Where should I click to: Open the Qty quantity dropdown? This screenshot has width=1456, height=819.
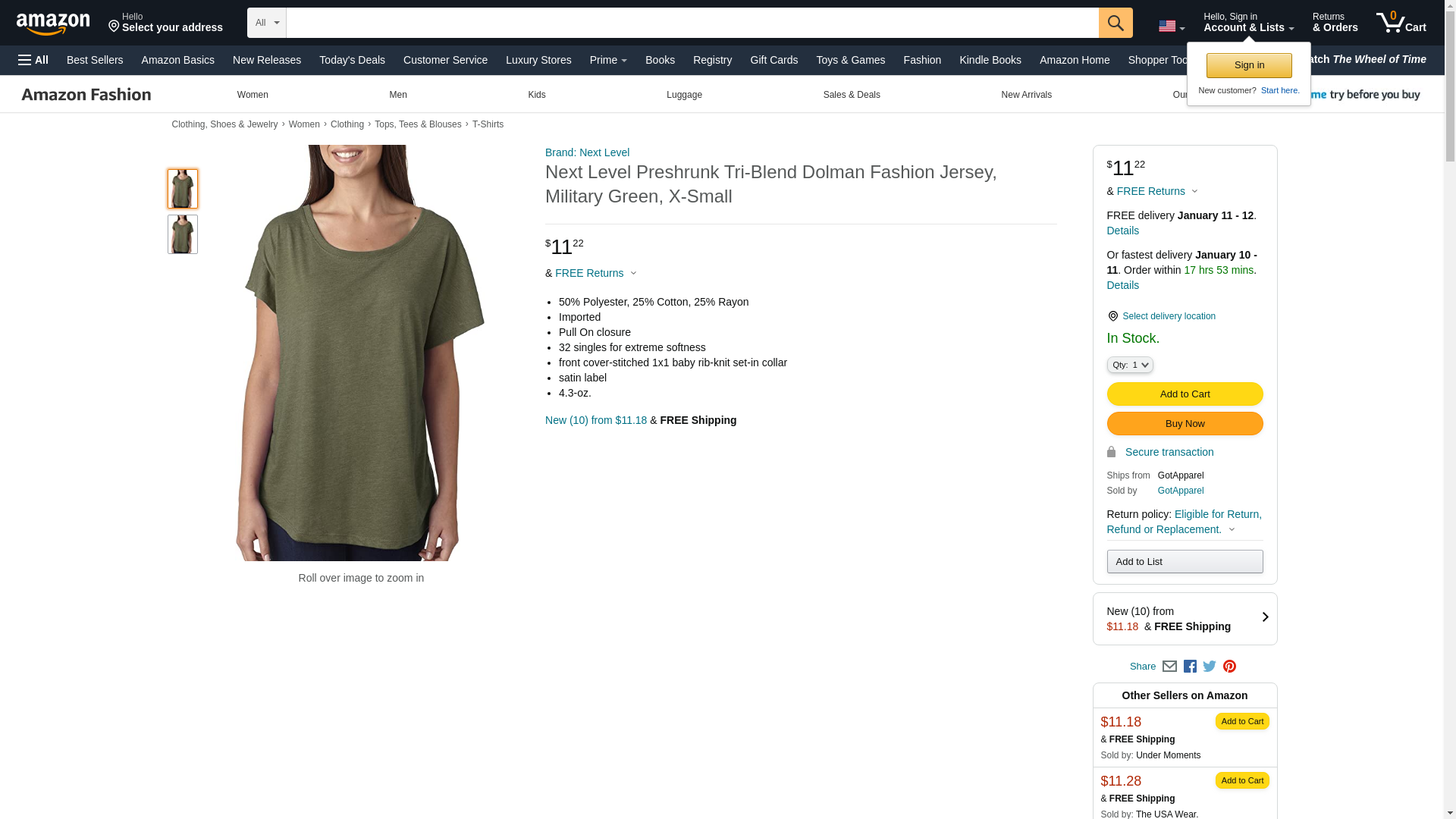[x=1129, y=365]
